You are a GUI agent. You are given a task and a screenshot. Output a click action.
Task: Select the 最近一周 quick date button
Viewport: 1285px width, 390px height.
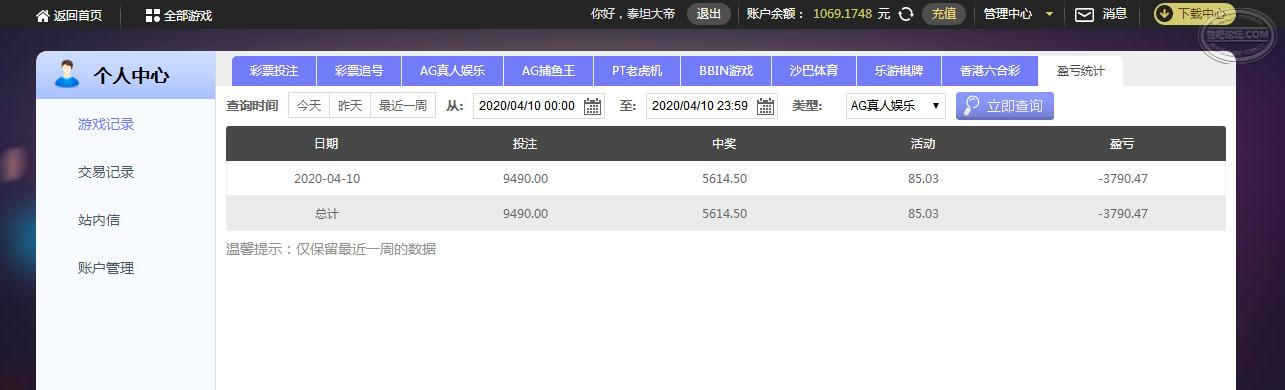(403, 106)
